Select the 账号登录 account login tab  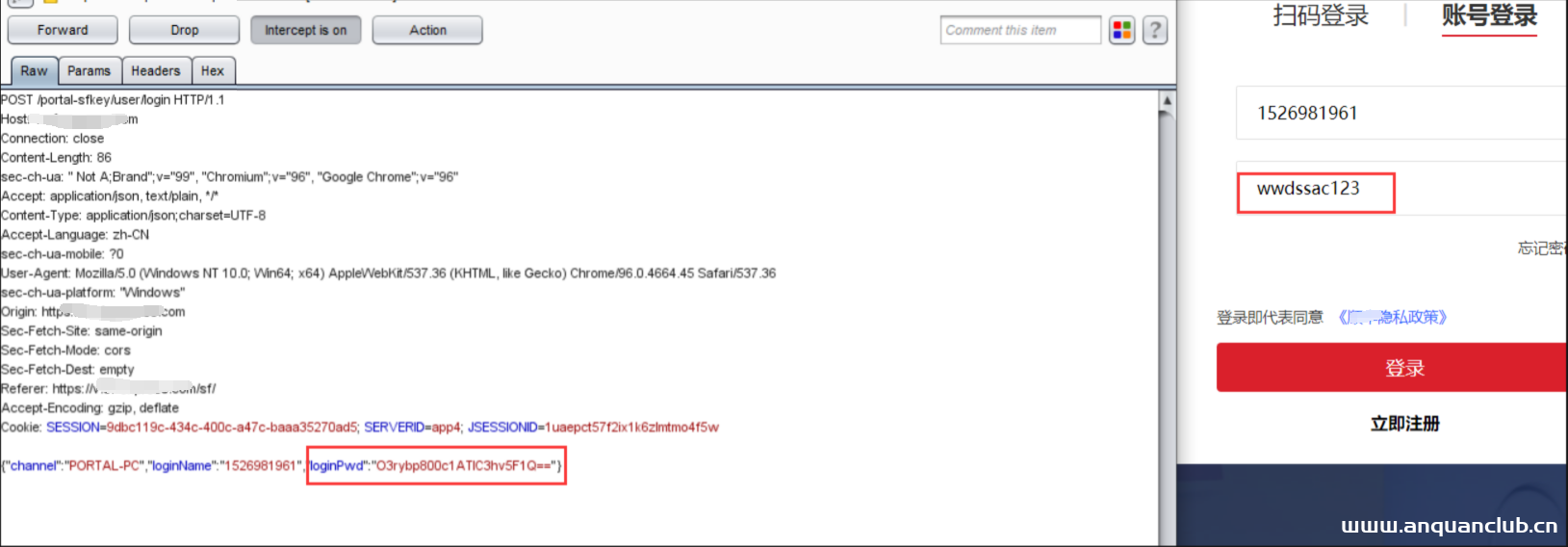(x=1488, y=15)
